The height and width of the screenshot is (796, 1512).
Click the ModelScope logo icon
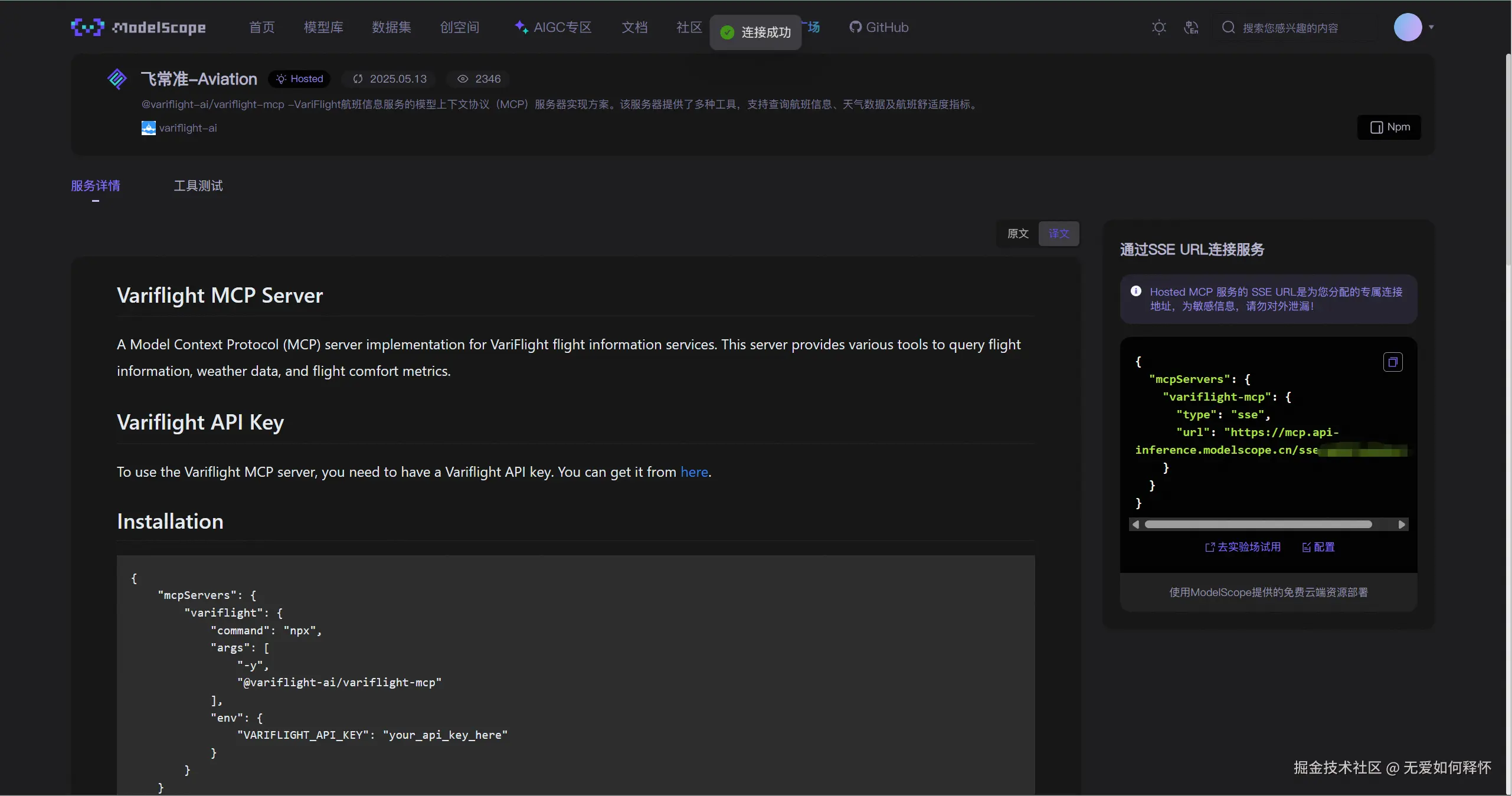87,27
